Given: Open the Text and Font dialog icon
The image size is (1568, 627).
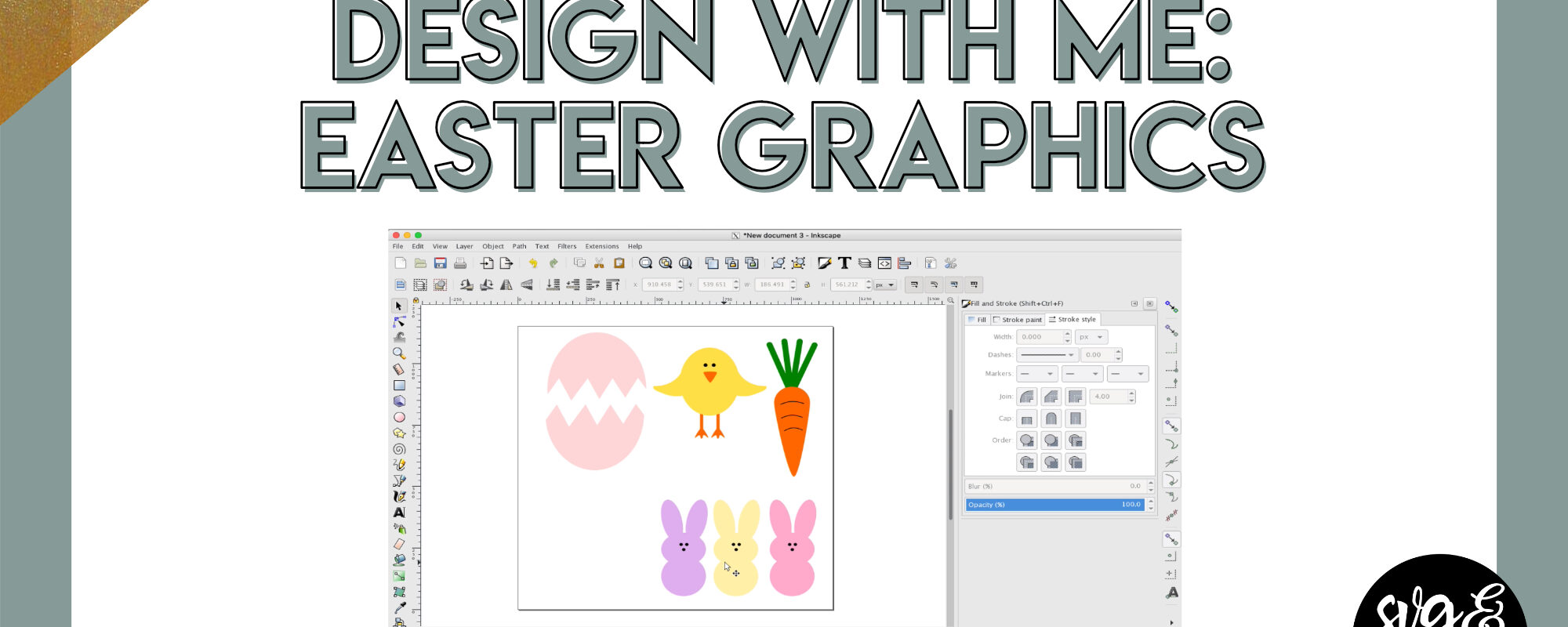Looking at the screenshot, I should pyautogui.click(x=844, y=263).
